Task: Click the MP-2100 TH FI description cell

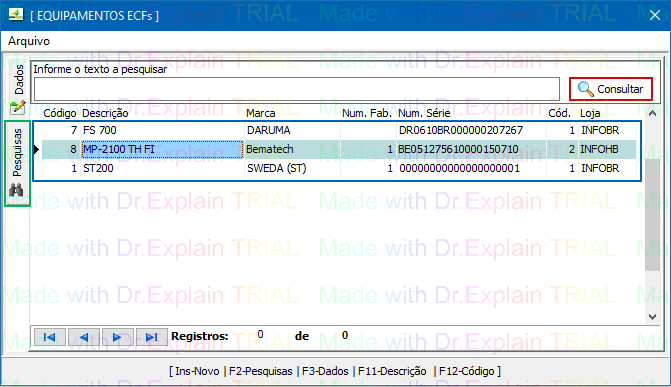Action: (162, 149)
